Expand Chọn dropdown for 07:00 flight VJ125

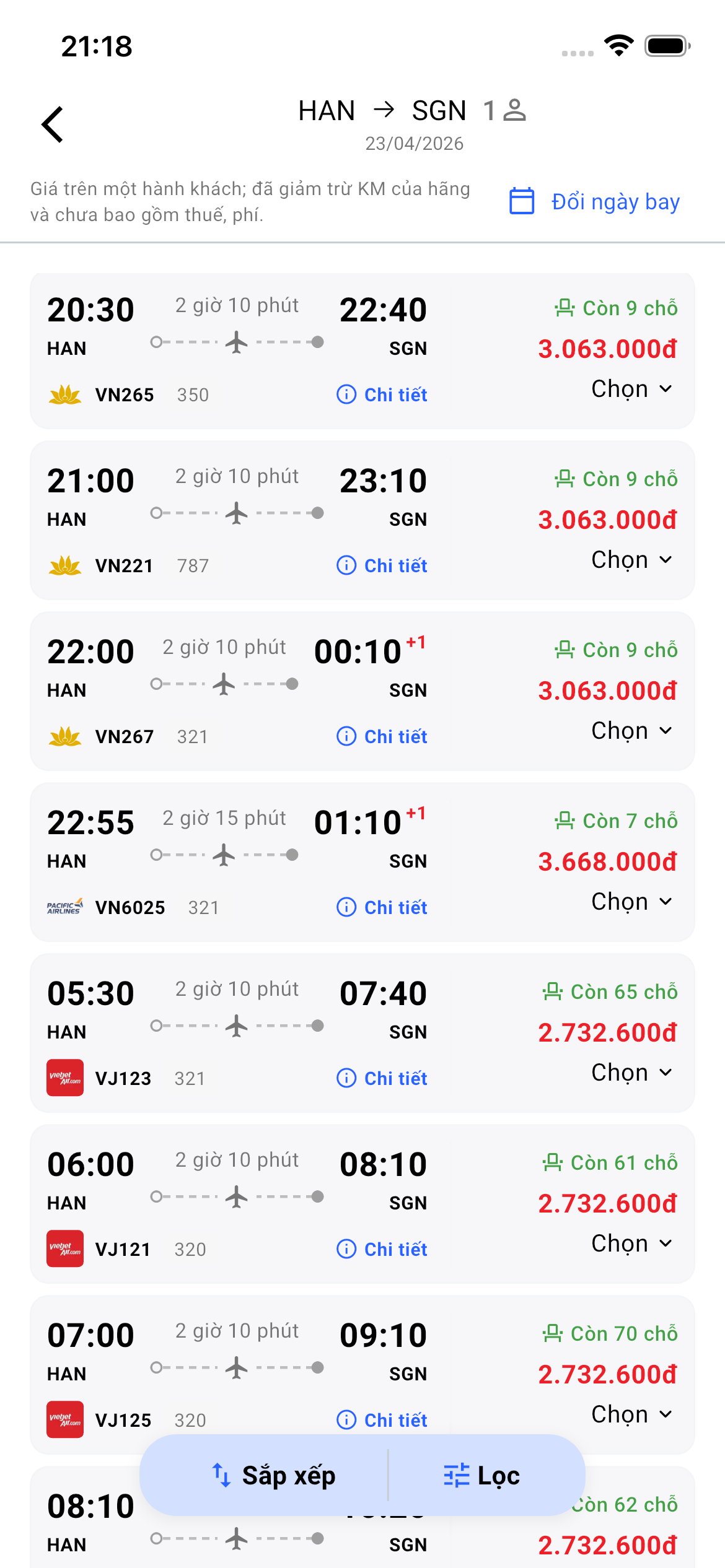[x=632, y=1414]
